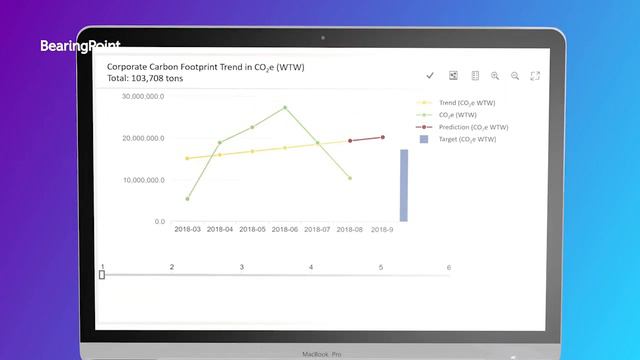Open the chart share/structure icon
Screen dimensions: 640x360
click(x=453, y=76)
